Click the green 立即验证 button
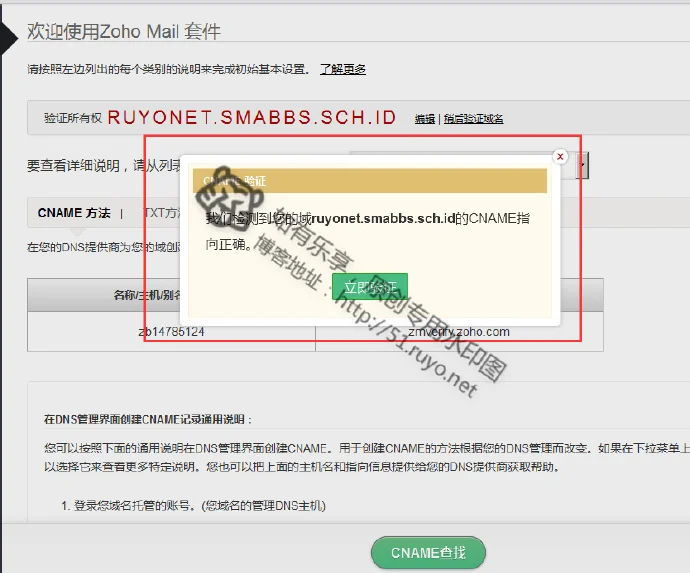 pyautogui.click(x=370, y=287)
